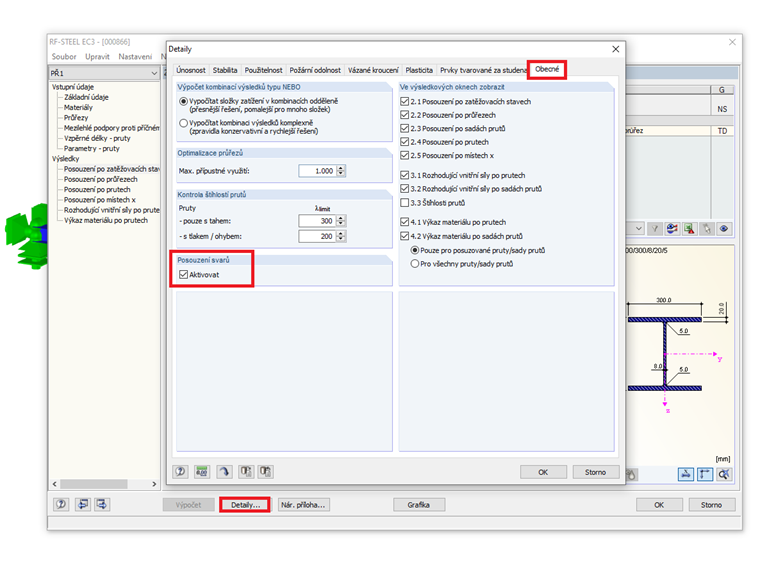Uncheck '2.5 Posouzení po místech x'
The image size is (760, 570).
coord(404,155)
